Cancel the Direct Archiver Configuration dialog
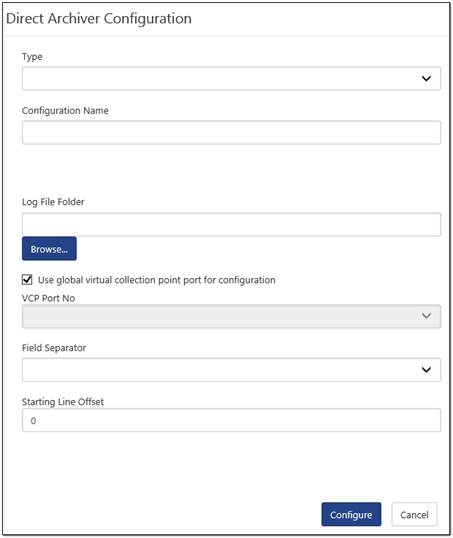 [415, 514]
